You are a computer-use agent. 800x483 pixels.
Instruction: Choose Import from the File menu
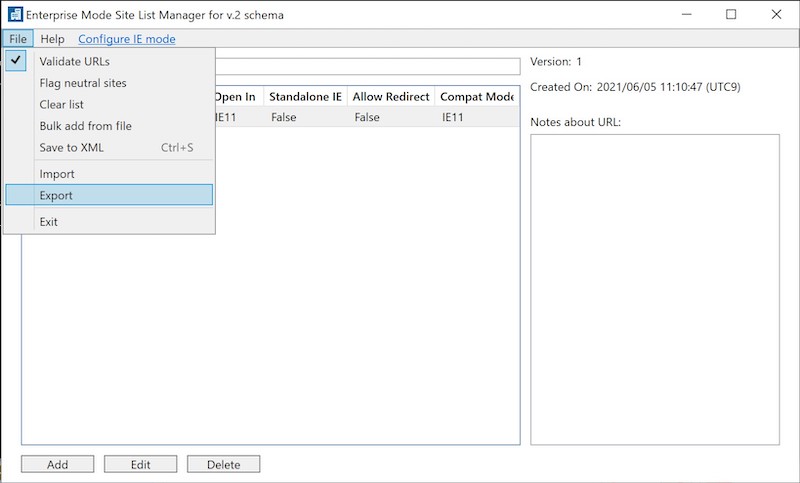(x=109, y=174)
